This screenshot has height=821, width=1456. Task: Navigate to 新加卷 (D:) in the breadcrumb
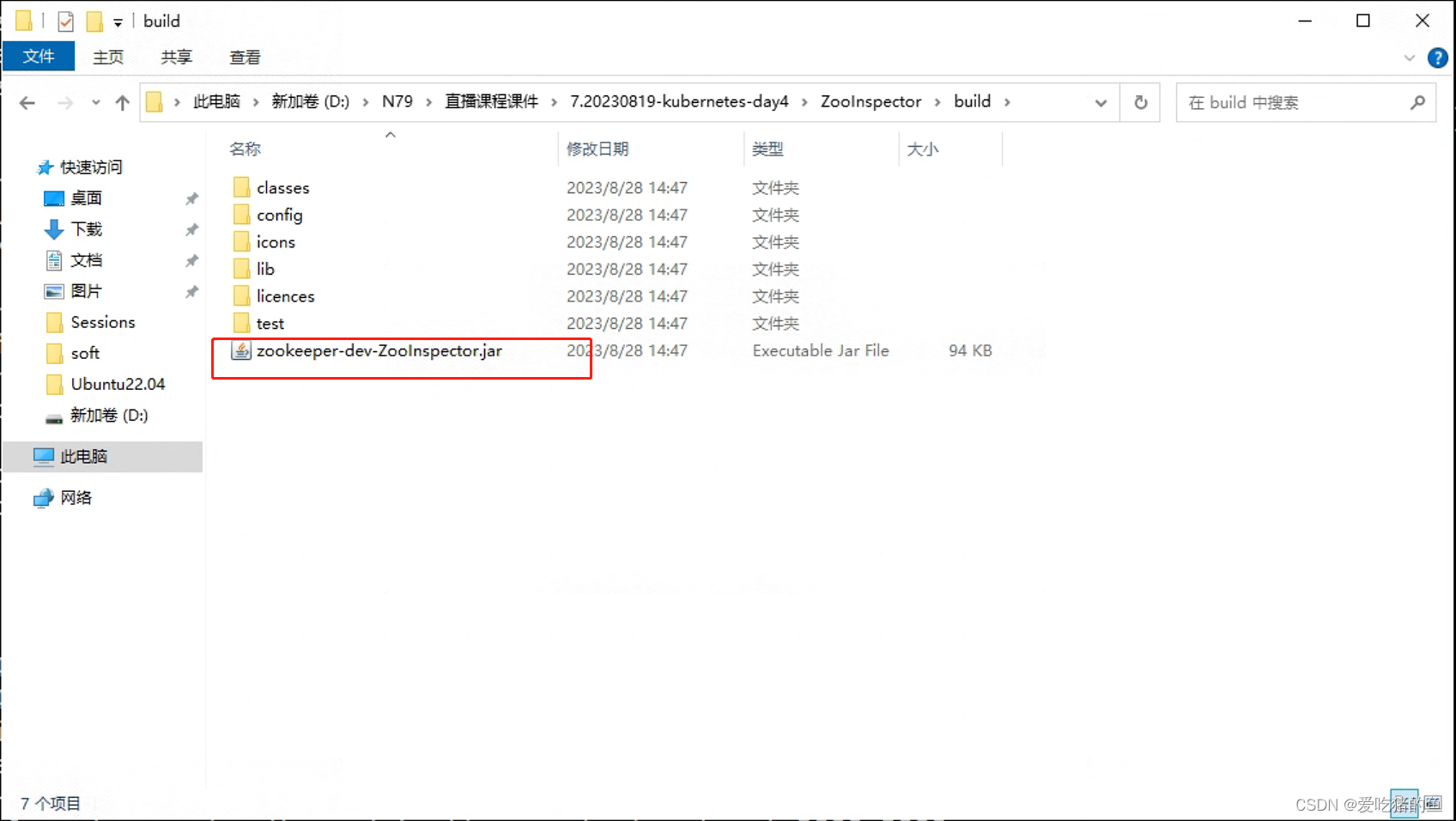(x=311, y=102)
